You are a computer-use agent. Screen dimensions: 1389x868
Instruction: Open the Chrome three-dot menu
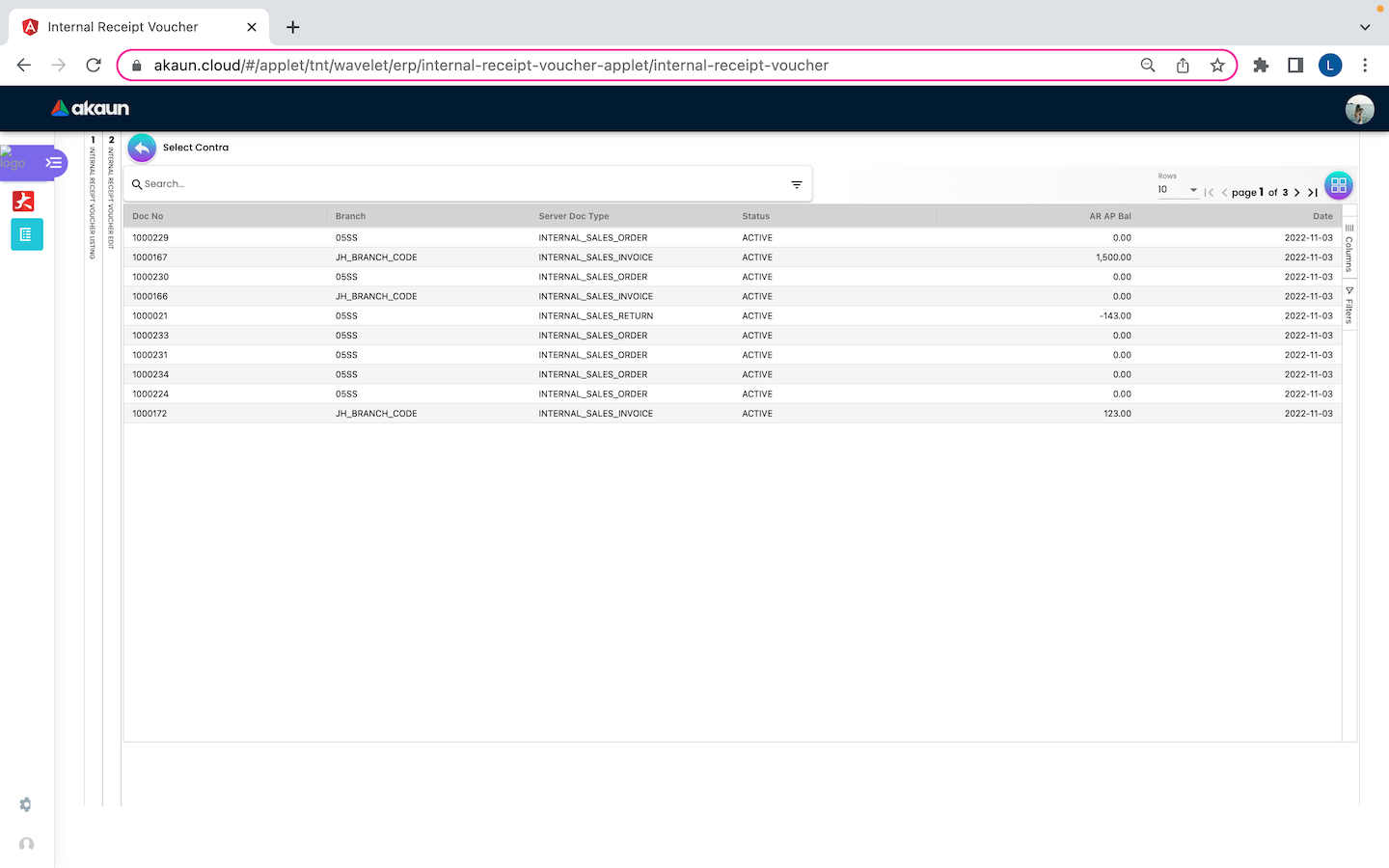(x=1365, y=65)
